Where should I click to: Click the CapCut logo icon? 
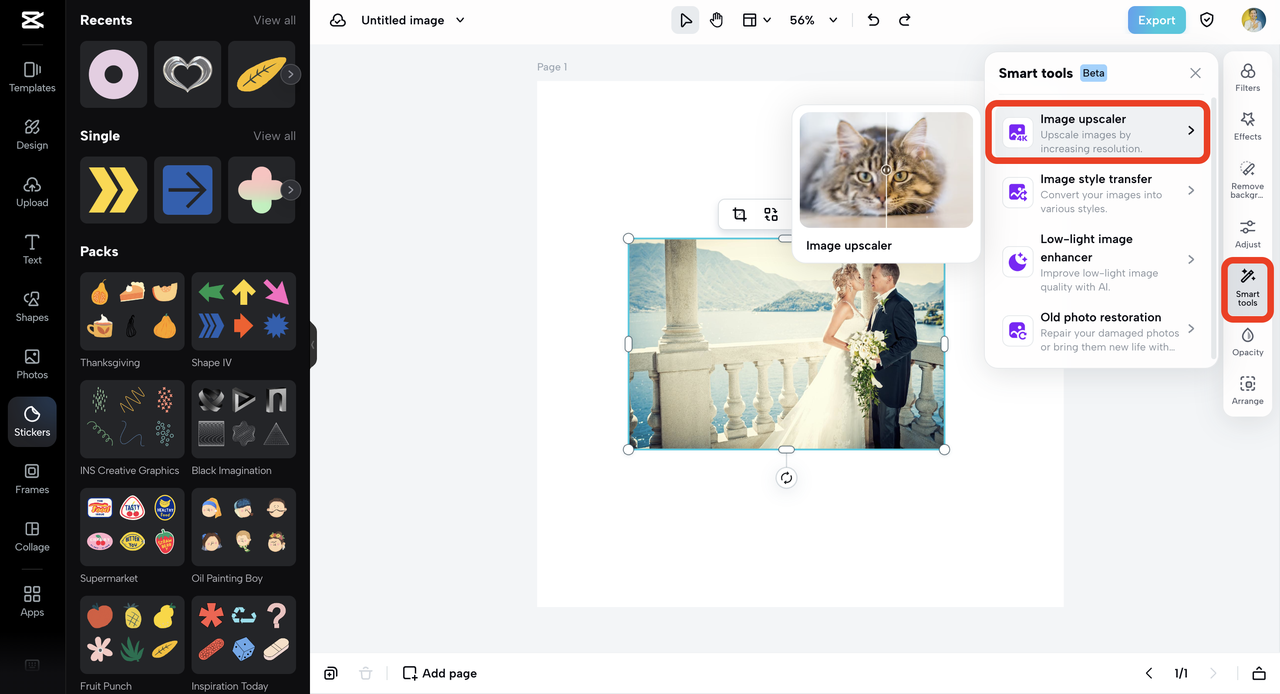[32, 20]
